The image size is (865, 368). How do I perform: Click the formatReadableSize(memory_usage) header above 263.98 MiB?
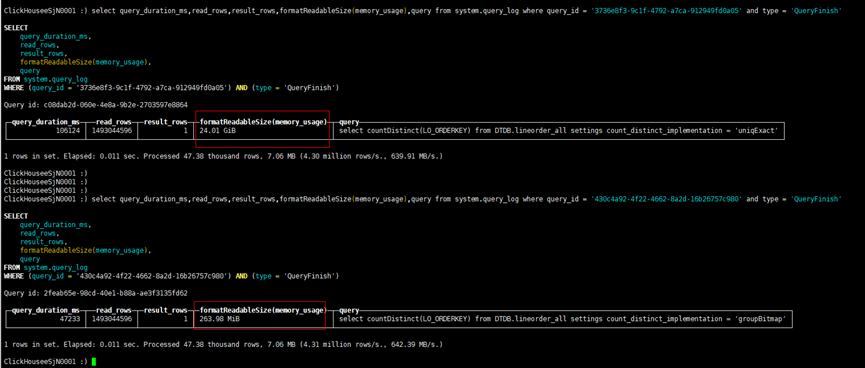263,310
